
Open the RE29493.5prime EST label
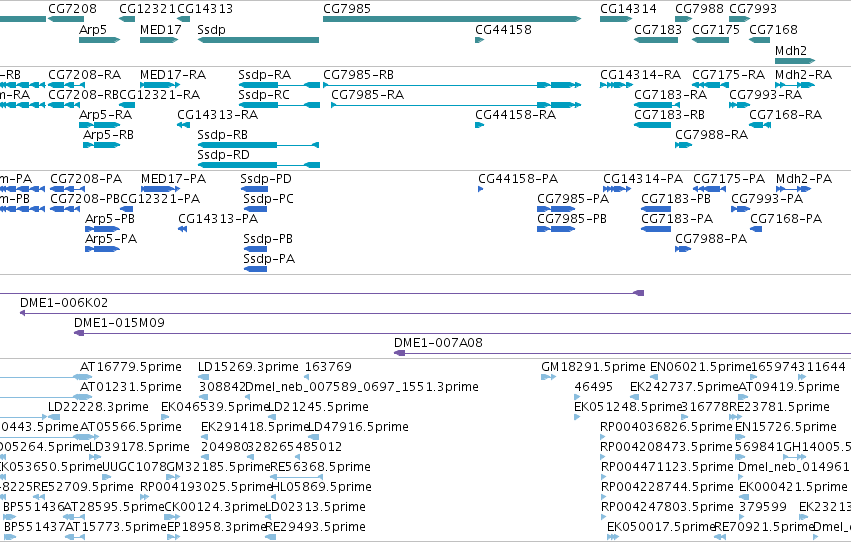pyautogui.click(x=315, y=527)
